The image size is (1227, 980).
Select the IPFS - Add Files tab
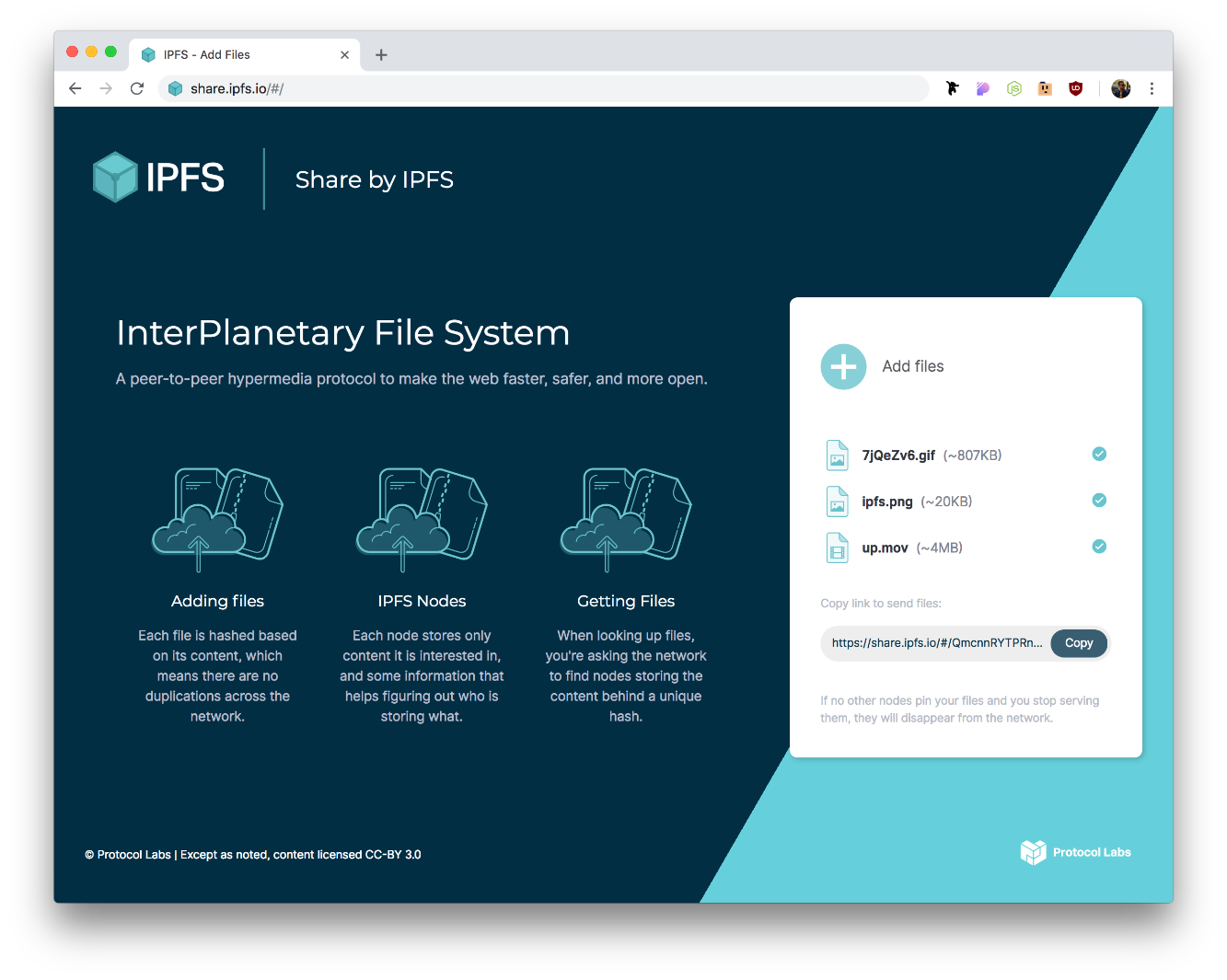[x=244, y=55]
